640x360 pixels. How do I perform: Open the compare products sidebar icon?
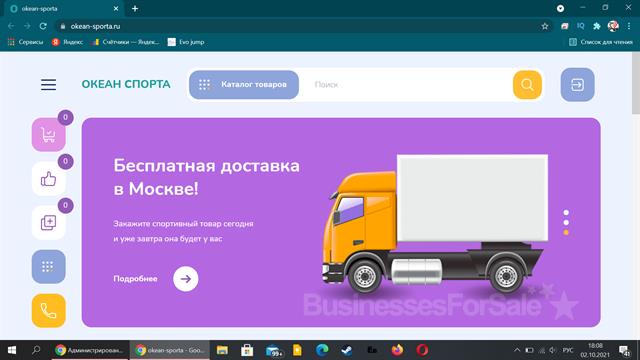49,222
